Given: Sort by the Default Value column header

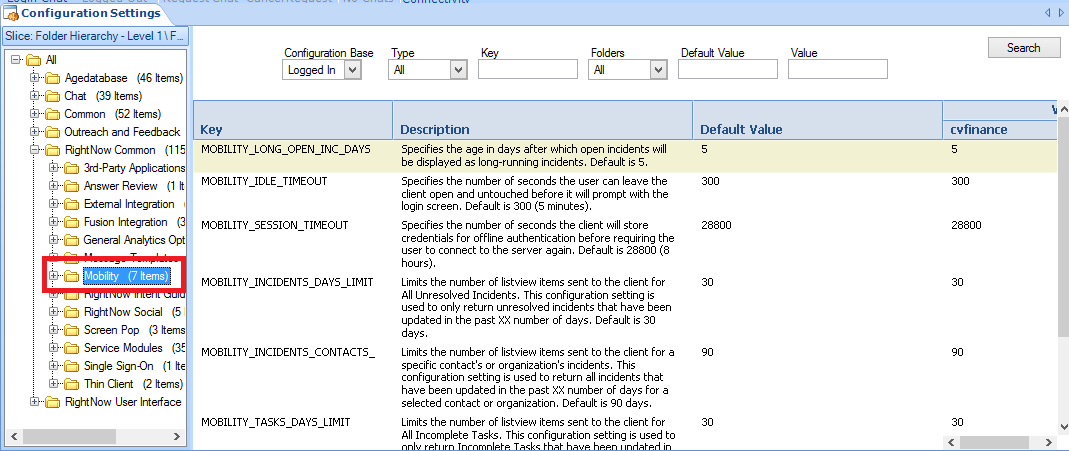Looking at the screenshot, I should [741, 129].
